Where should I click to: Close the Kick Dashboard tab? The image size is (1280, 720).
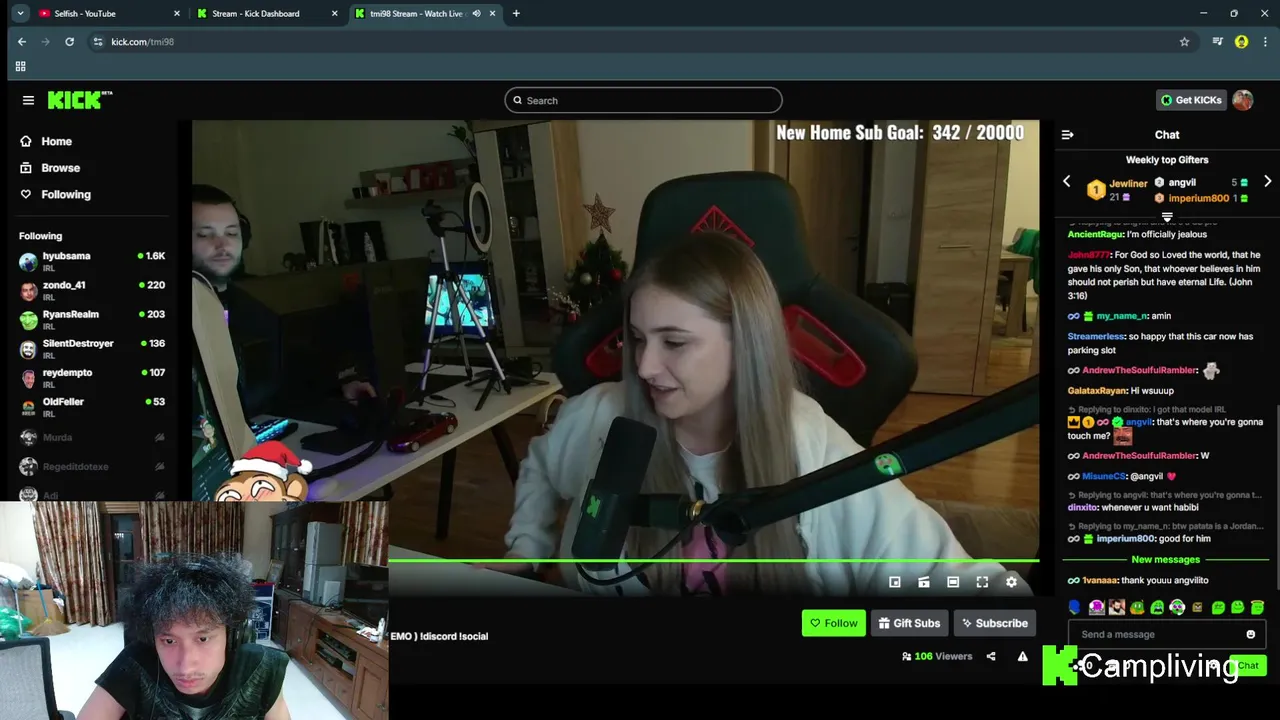point(336,13)
